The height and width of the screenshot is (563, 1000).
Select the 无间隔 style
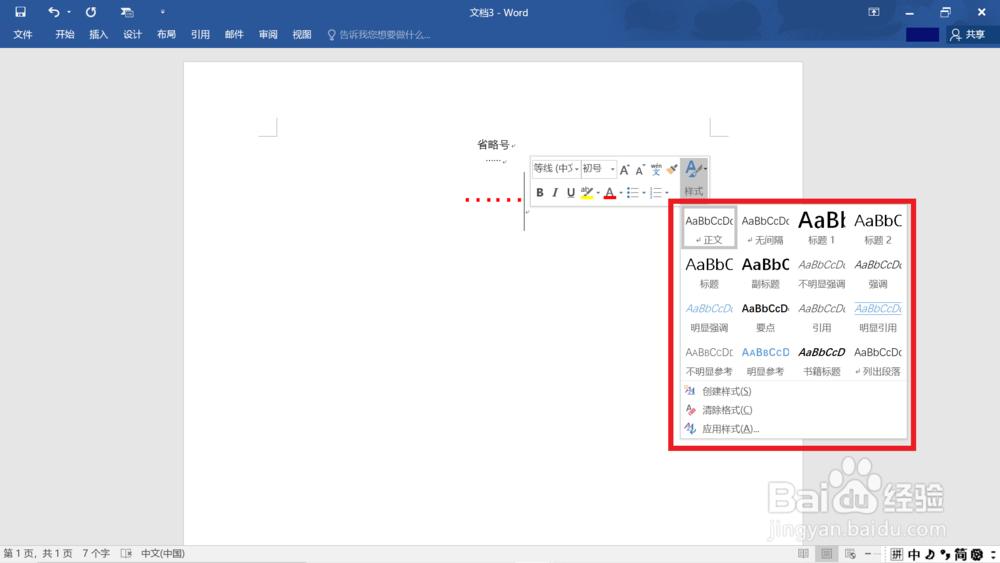click(765, 228)
